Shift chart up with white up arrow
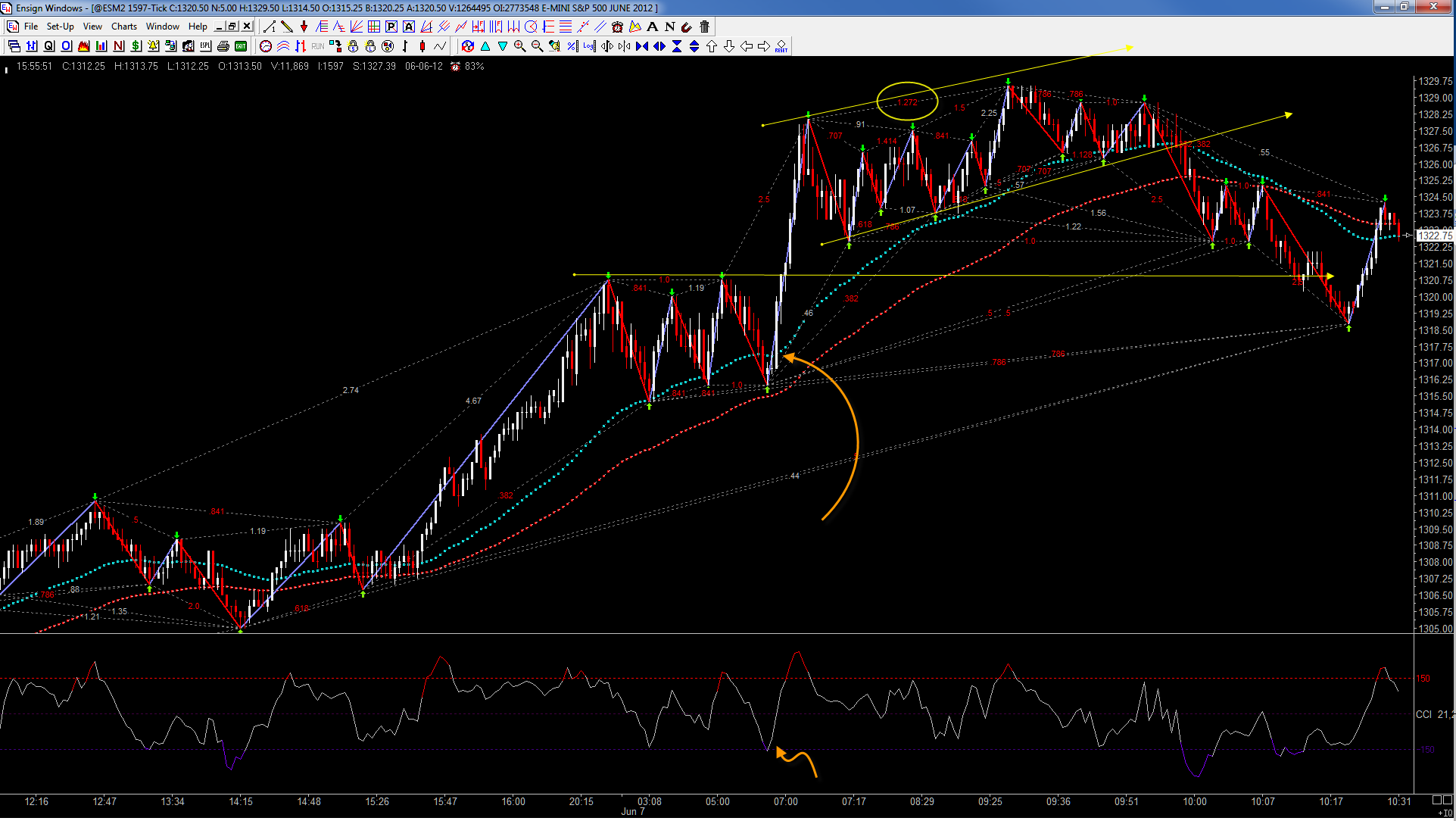 point(712,46)
